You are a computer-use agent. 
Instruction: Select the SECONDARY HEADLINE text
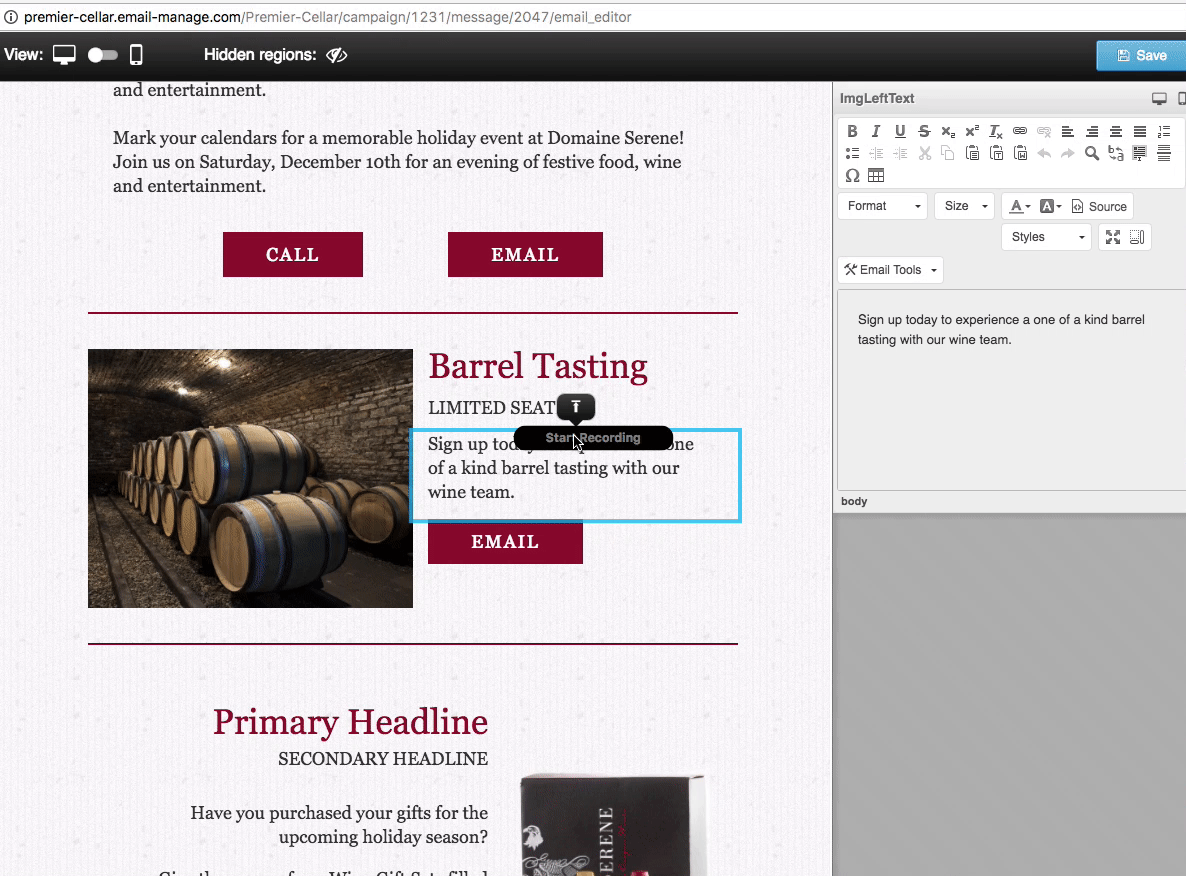pos(383,759)
